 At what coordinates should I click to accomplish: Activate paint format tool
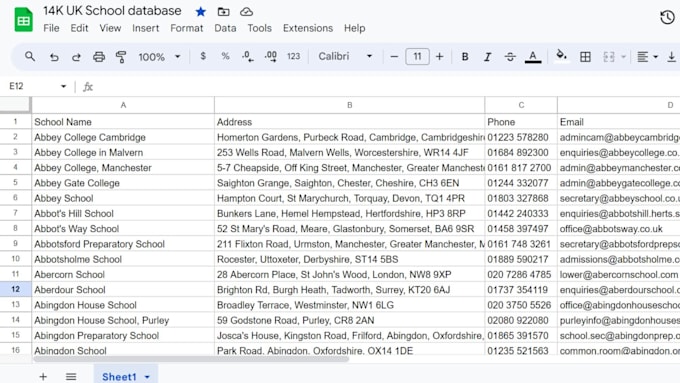tap(121, 57)
